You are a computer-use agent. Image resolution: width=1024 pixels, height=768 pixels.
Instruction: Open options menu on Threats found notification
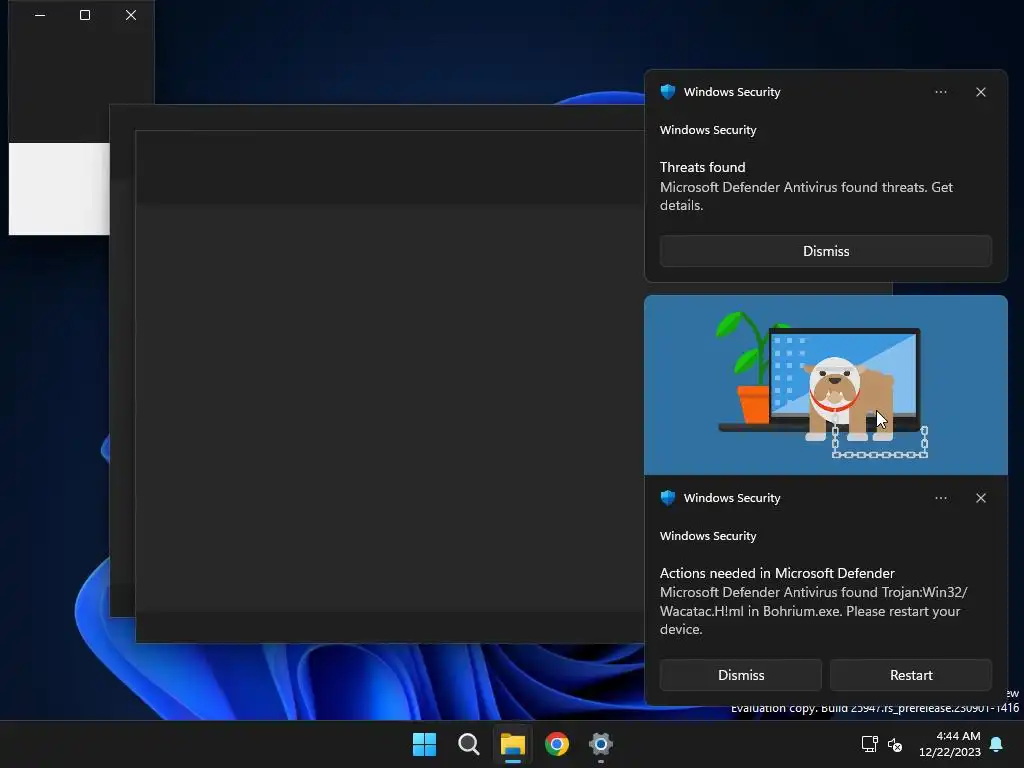940,92
